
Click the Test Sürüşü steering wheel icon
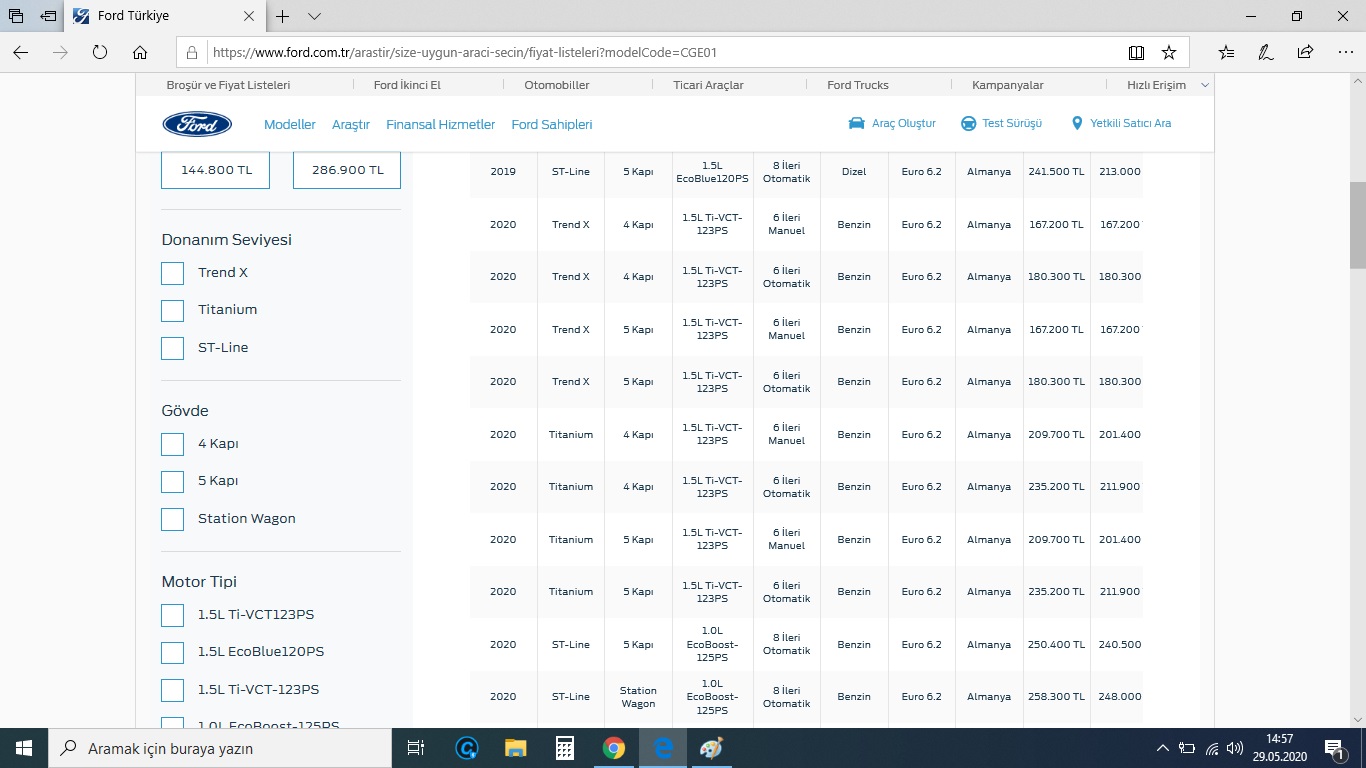coord(968,123)
